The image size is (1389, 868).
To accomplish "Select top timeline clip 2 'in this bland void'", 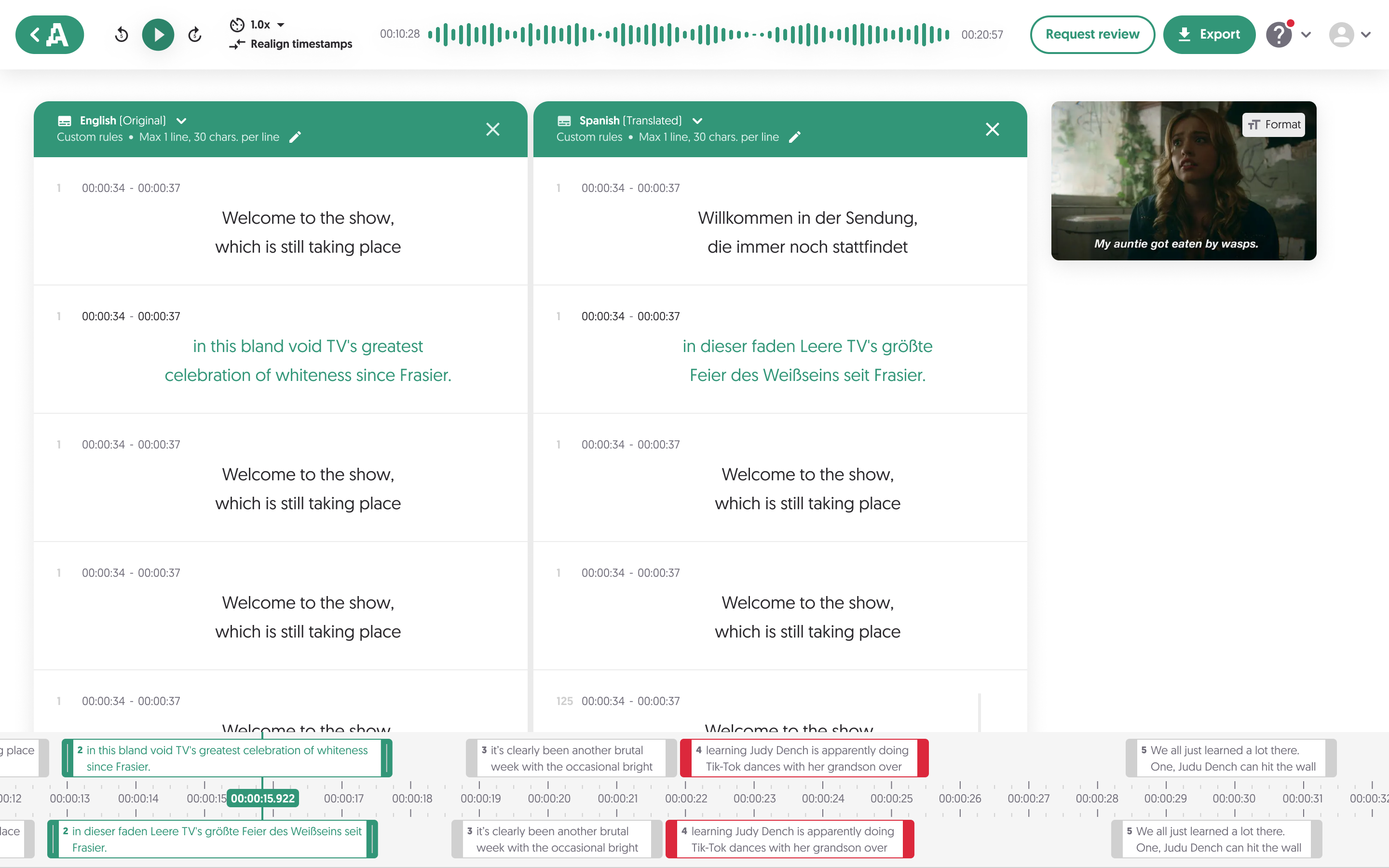I will click(x=227, y=758).
